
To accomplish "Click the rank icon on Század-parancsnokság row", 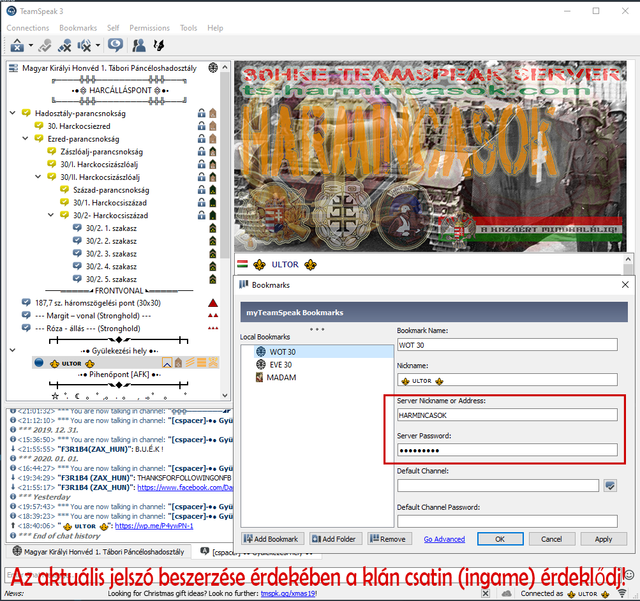I will click(213, 190).
